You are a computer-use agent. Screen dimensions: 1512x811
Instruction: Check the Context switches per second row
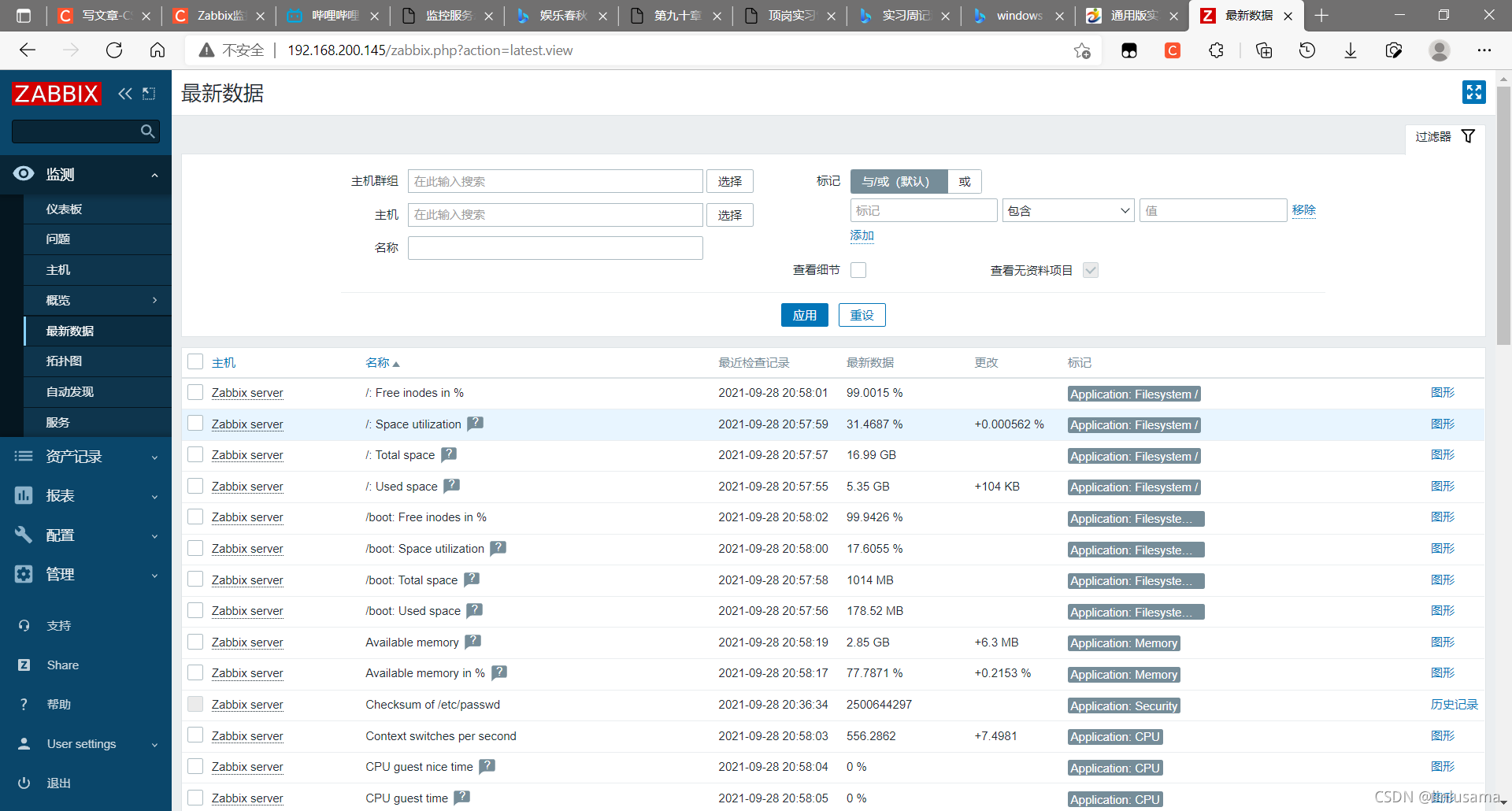[195, 735]
